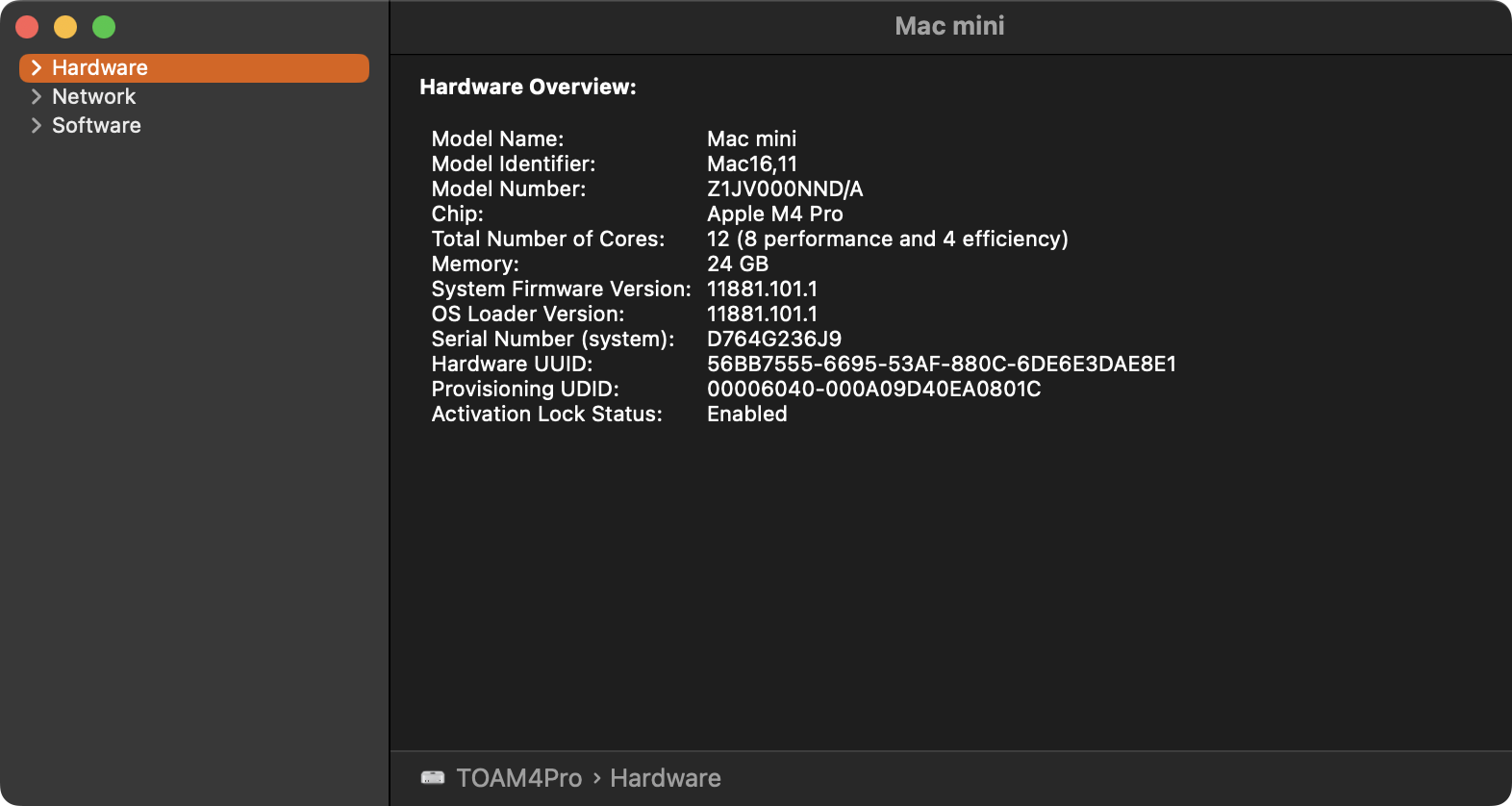Image resolution: width=1512 pixels, height=806 pixels.
Task: Select Software in the sidebar
Action: [194, 126]
